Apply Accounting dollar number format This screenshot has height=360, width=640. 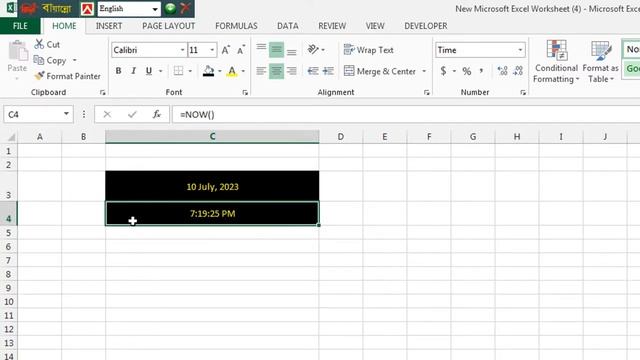pos(443,71)
